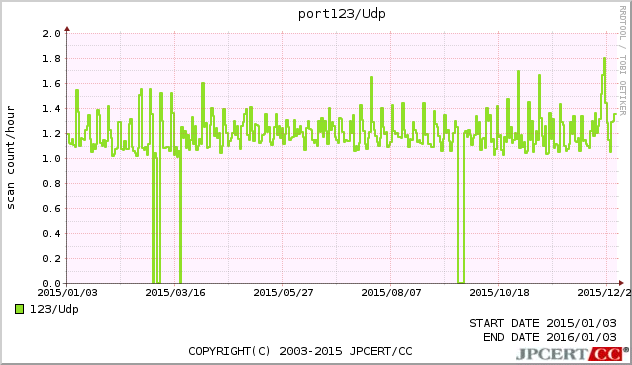Image resolution: width=632 pixels, height=365 pixels.
Task: Click the x-axis date 2015/05/27
Action: point(283,292)
